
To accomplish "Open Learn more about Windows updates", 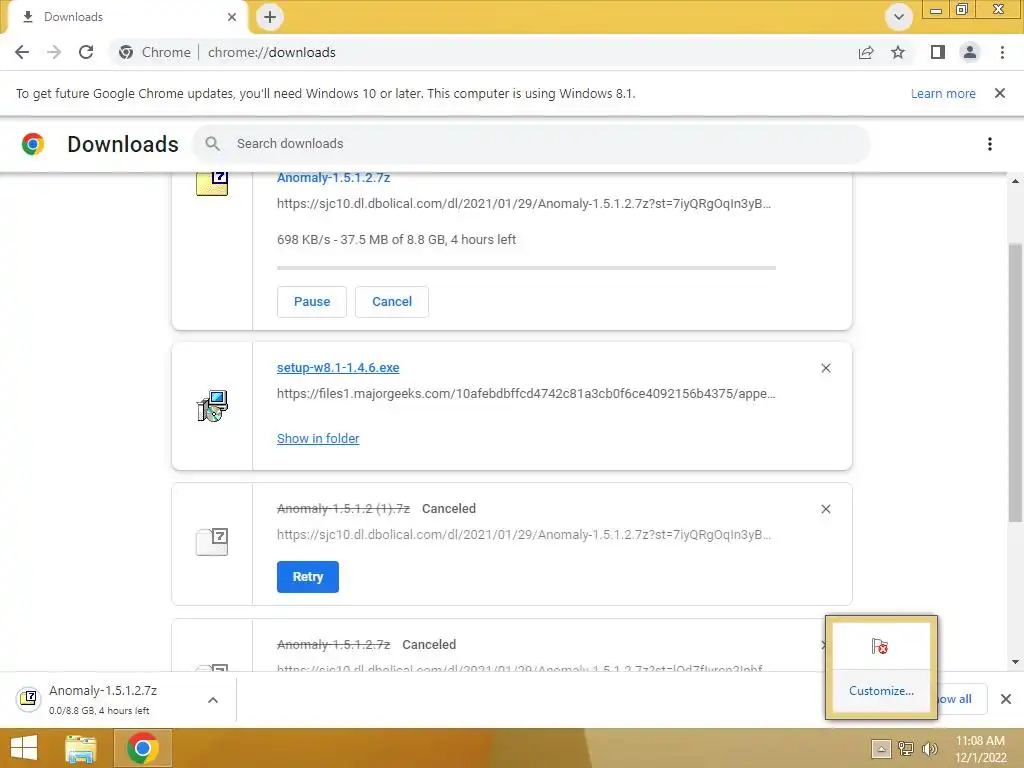I will [x=943, y=93].
